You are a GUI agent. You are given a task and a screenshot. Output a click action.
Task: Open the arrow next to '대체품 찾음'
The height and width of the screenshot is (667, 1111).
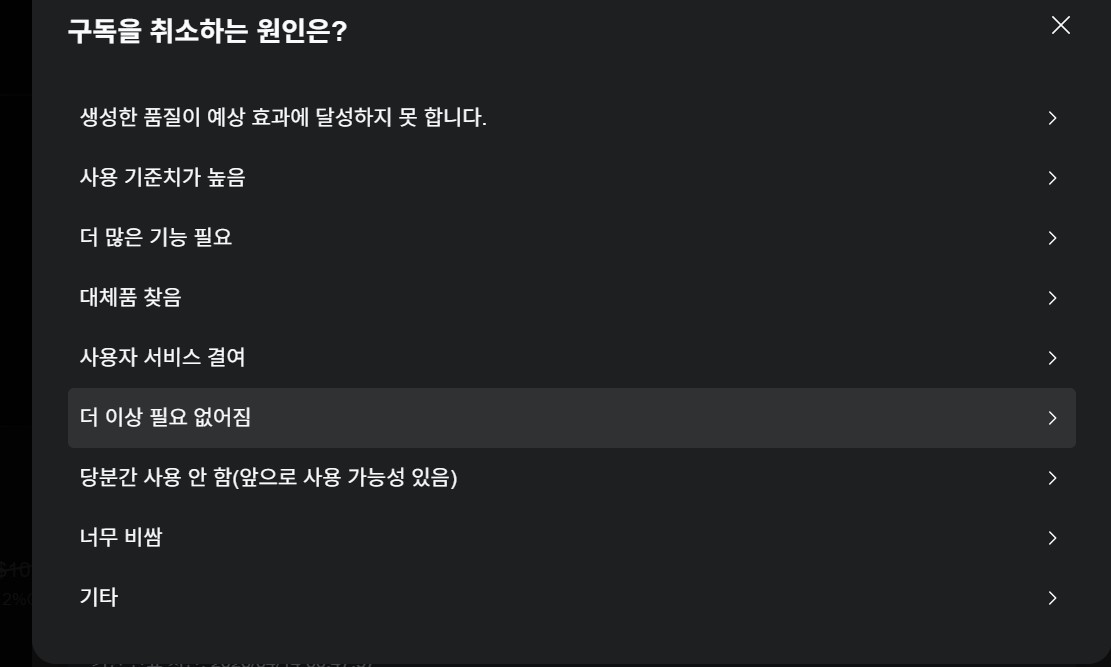(1052, 298)
